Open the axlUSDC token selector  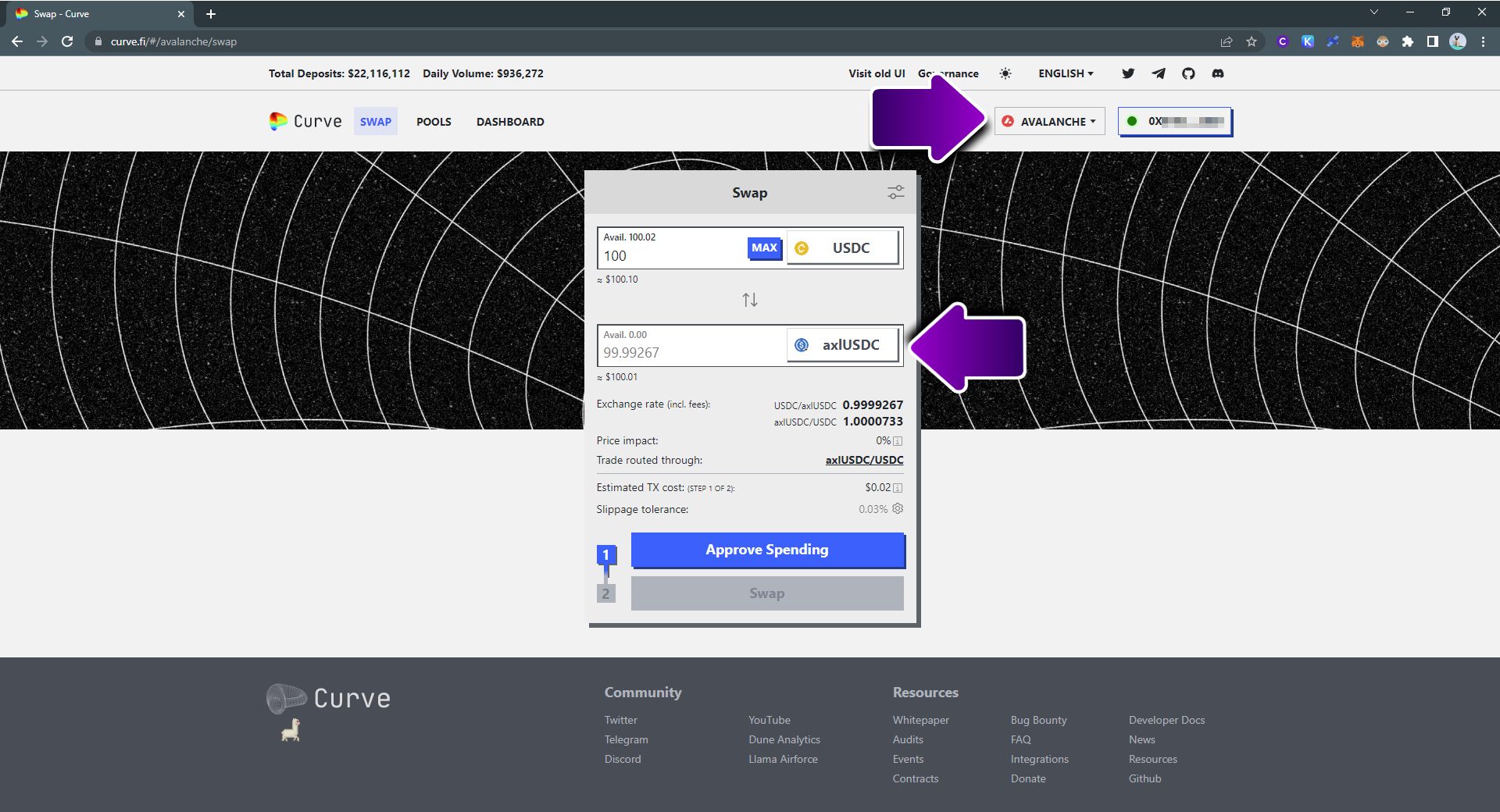843,345
